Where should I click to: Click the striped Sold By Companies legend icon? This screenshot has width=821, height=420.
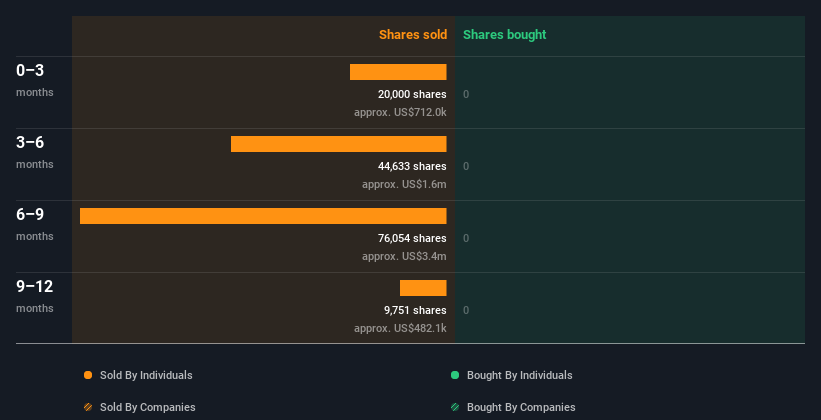(88, 407)
